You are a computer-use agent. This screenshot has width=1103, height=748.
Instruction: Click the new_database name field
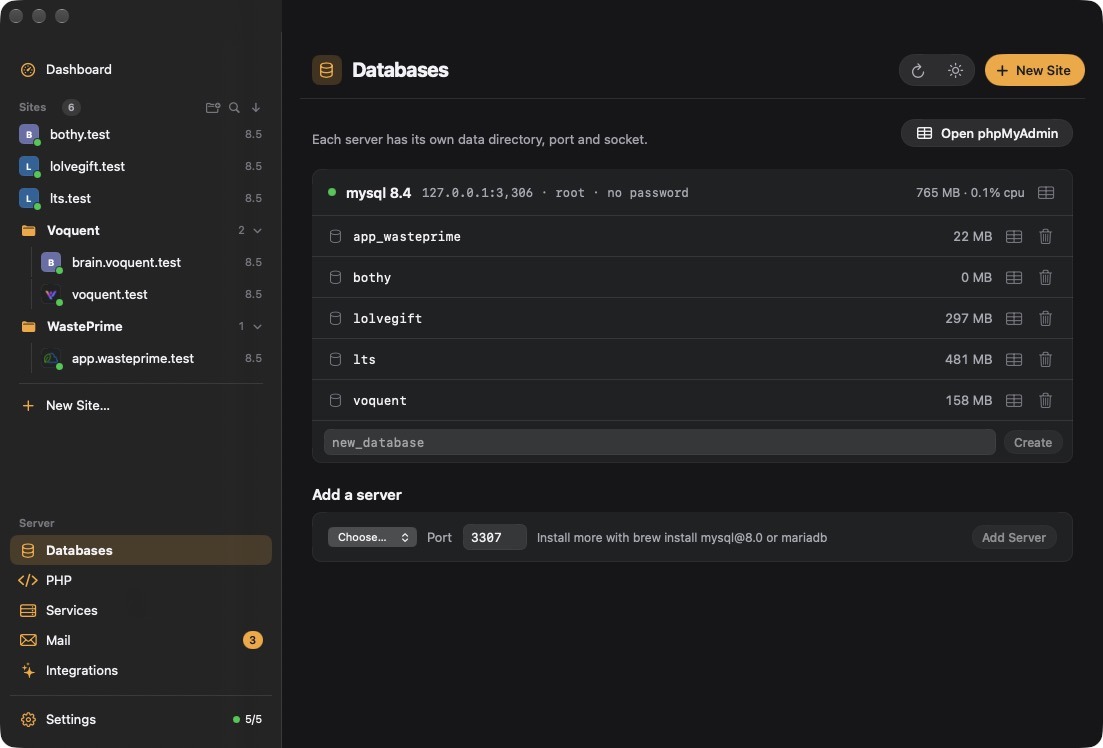pyautogui.click(x=660, y=443)
